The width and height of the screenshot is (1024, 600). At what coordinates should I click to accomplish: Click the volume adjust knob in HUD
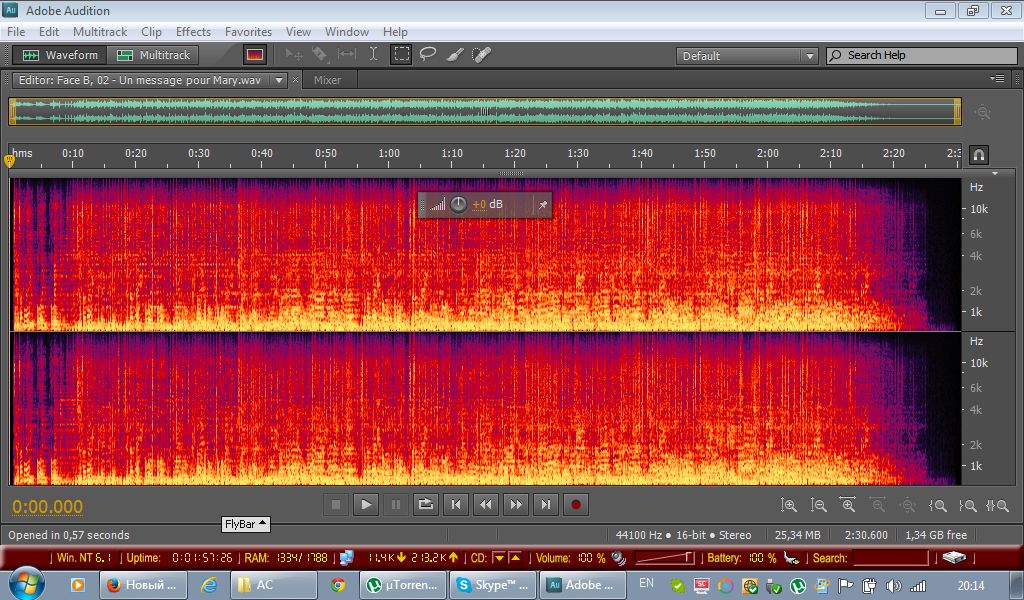pos(458,205)
